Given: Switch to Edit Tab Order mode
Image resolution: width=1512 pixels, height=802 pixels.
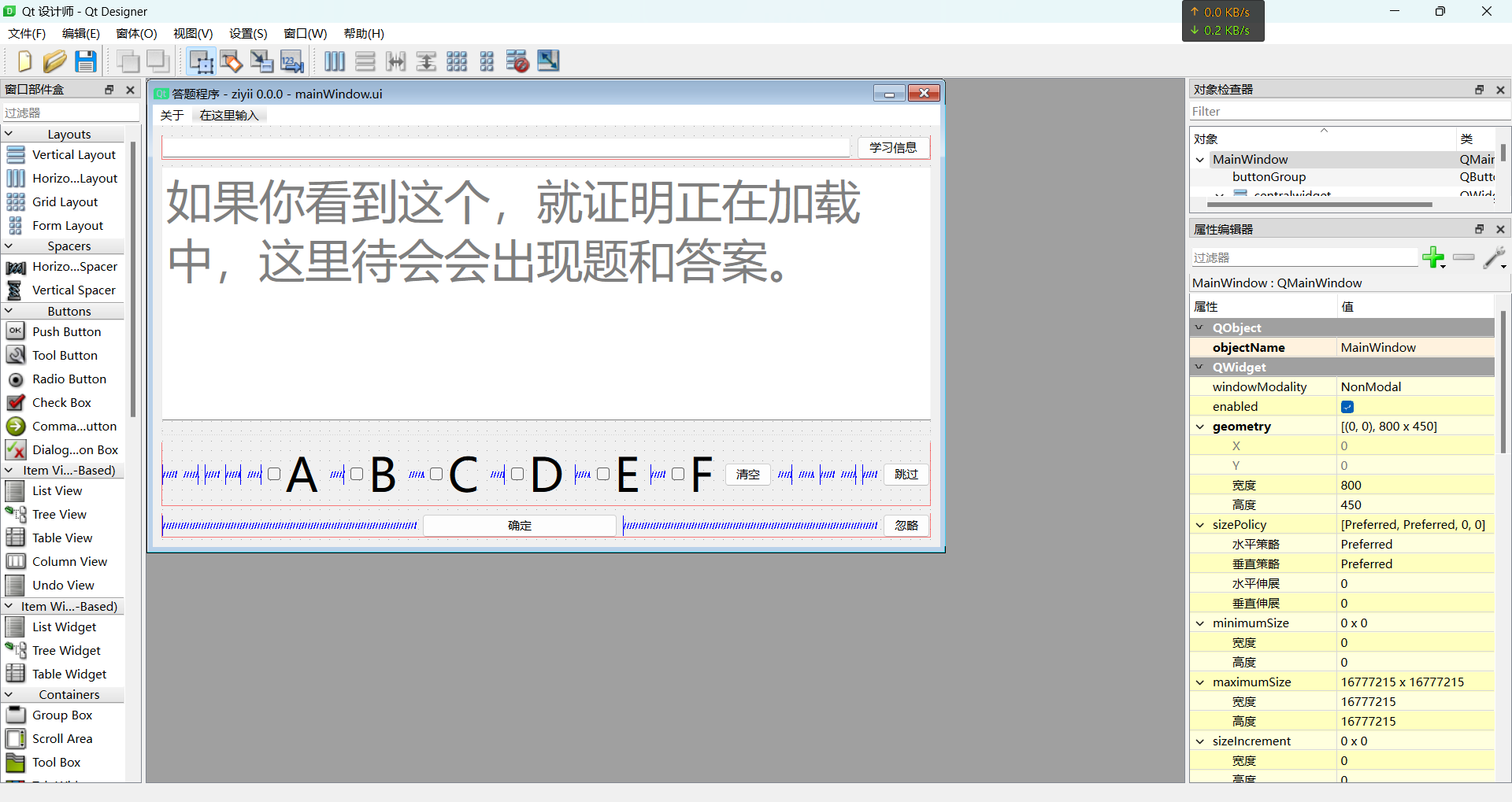Looking at the screenshot, I should (x=291, y=61).
